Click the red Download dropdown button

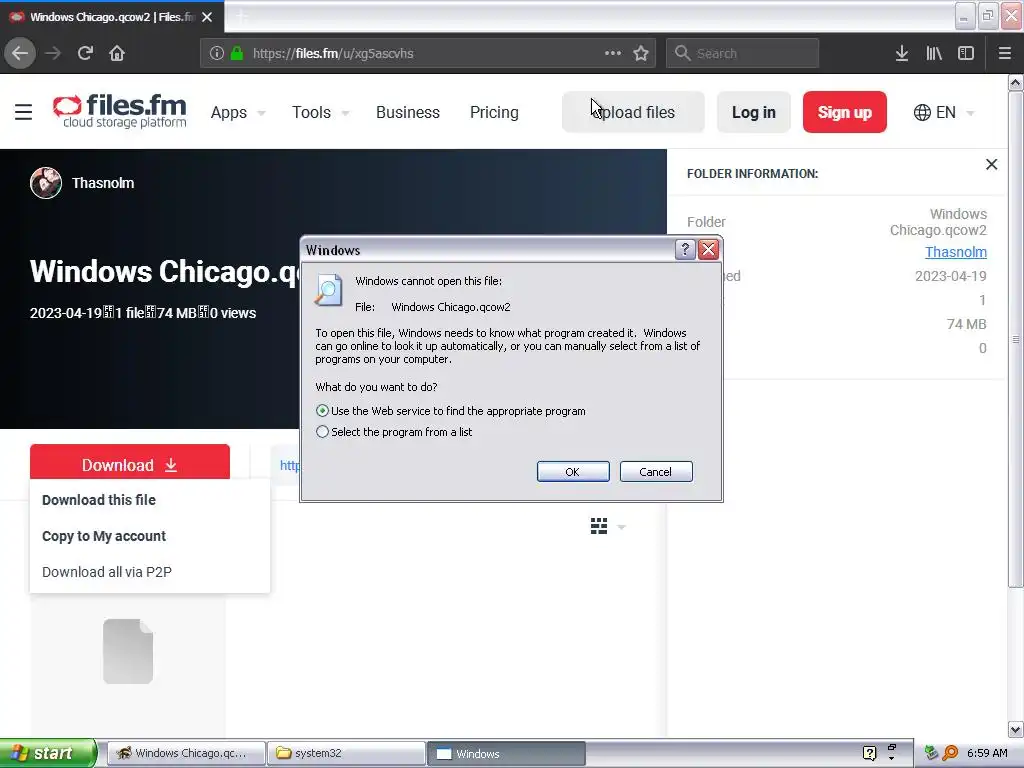pyautogui.click(x=129, y=464)
